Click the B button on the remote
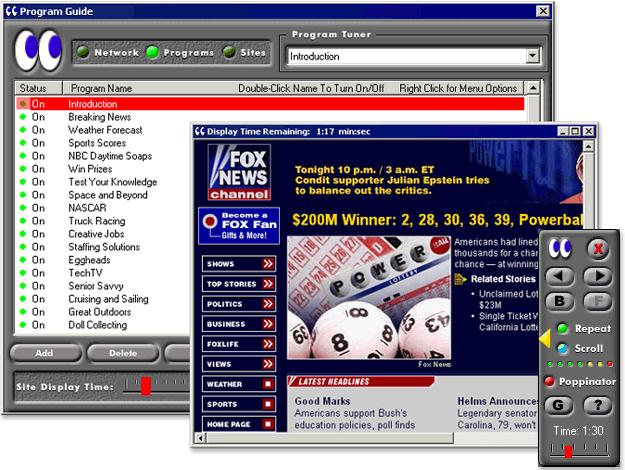 559,301
